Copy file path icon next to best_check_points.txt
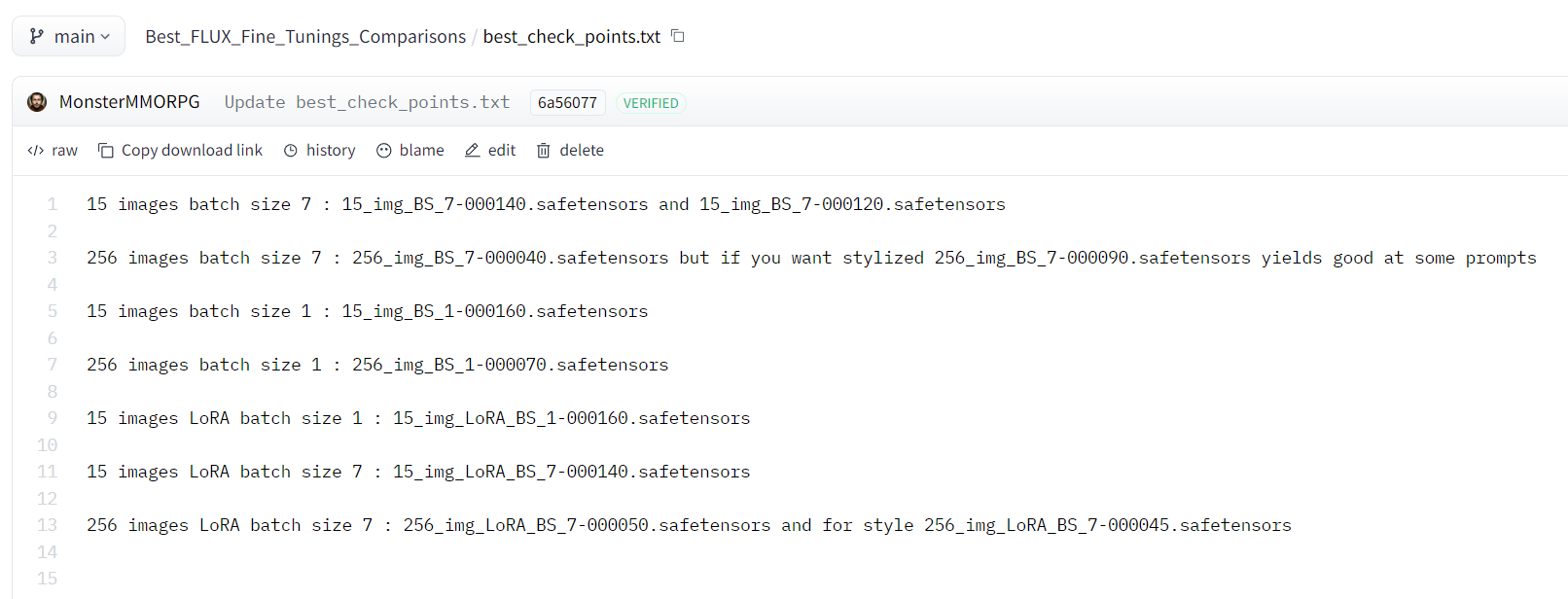The width and height of the screenshot is (1568, 599). click(x=678, y=36)
